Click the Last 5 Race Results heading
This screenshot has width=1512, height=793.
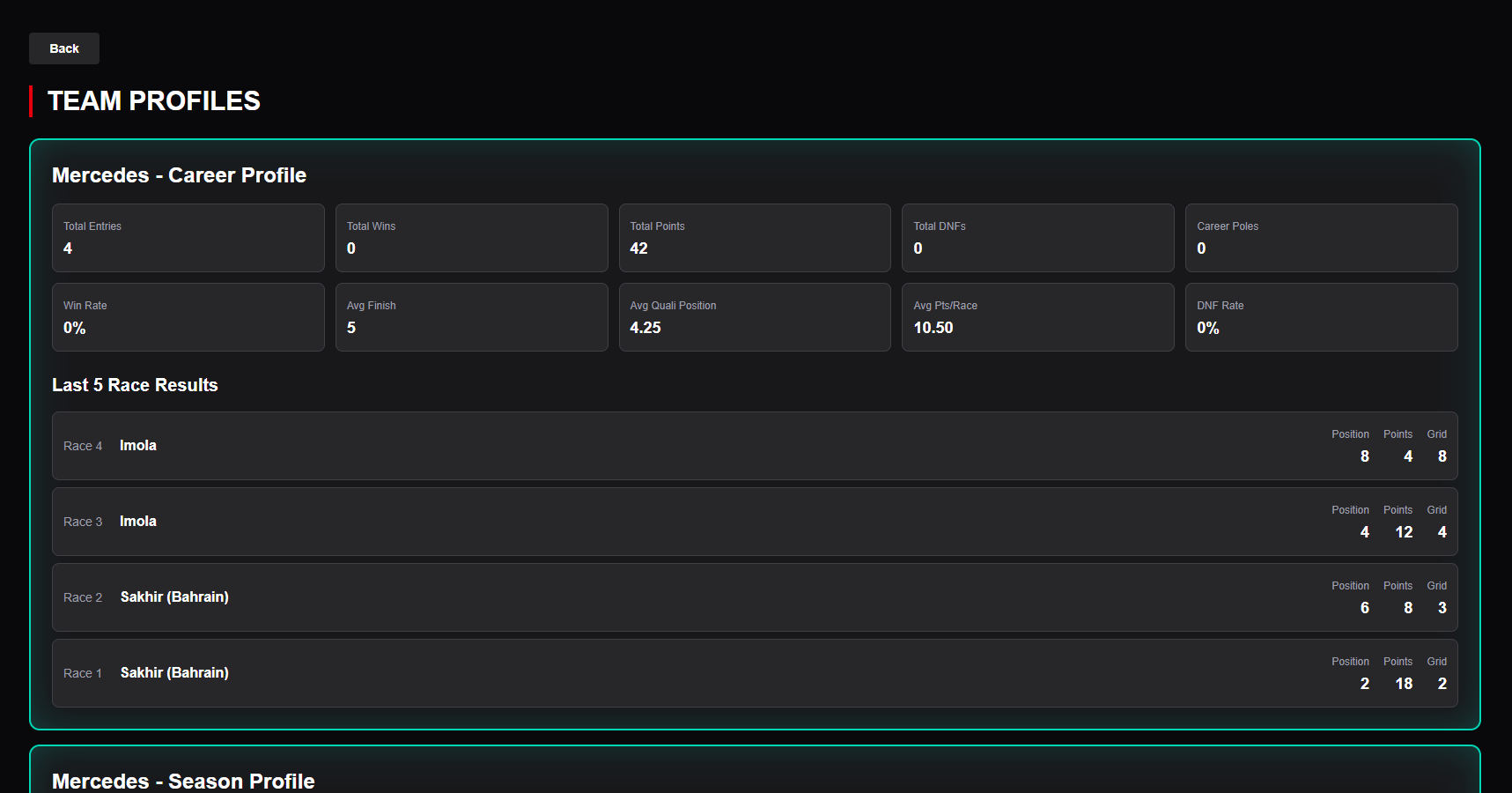pyautogui.click(x=135, y=385)
